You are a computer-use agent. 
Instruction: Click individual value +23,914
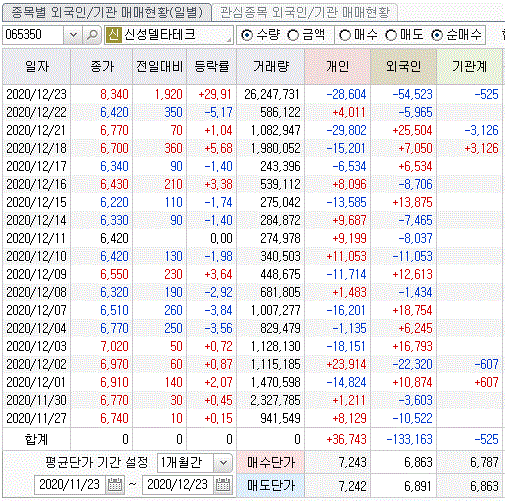346,364
